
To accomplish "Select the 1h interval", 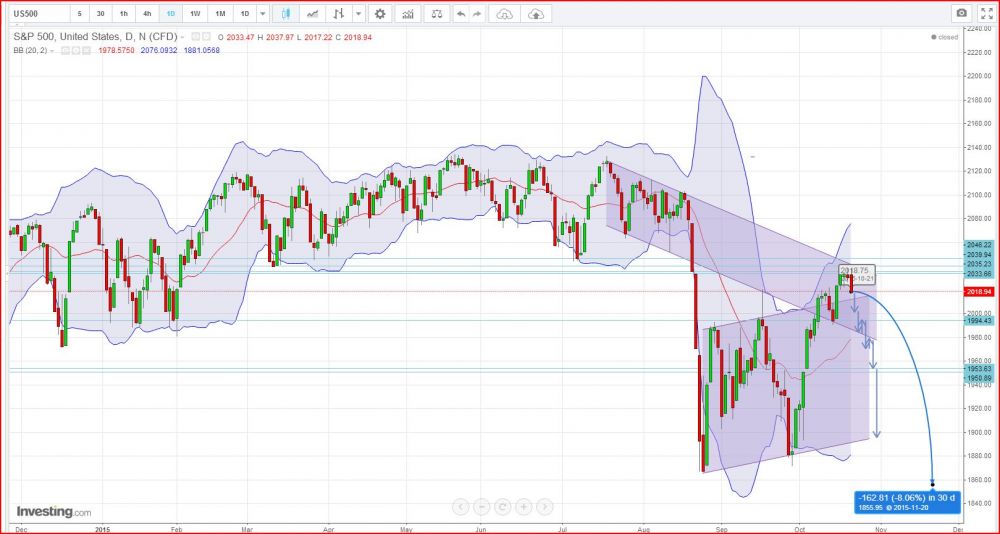I will (123, 13).
